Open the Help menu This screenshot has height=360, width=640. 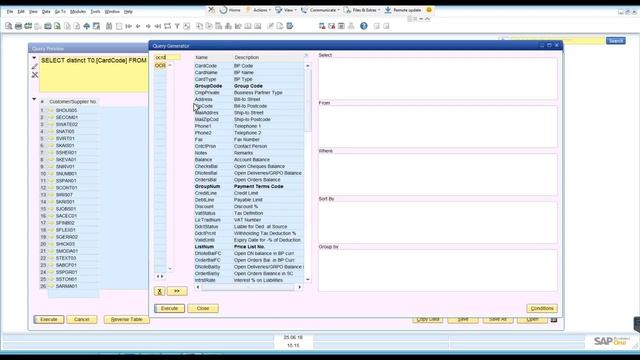pyautogui.click(x=128, y=12)
